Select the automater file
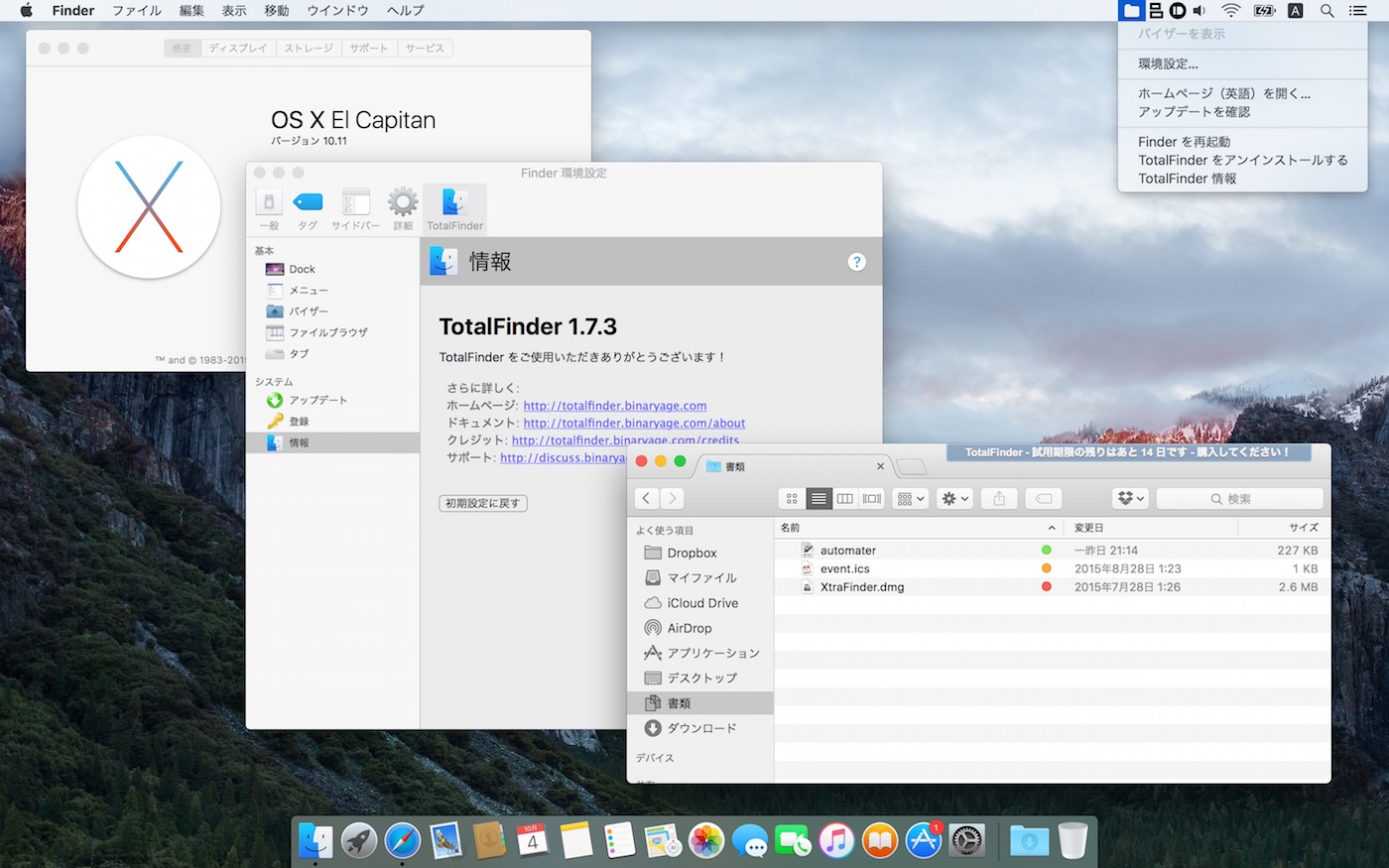Viewport: 1389px width, 868px height. pyautogui.click(x=1052, y=551)
